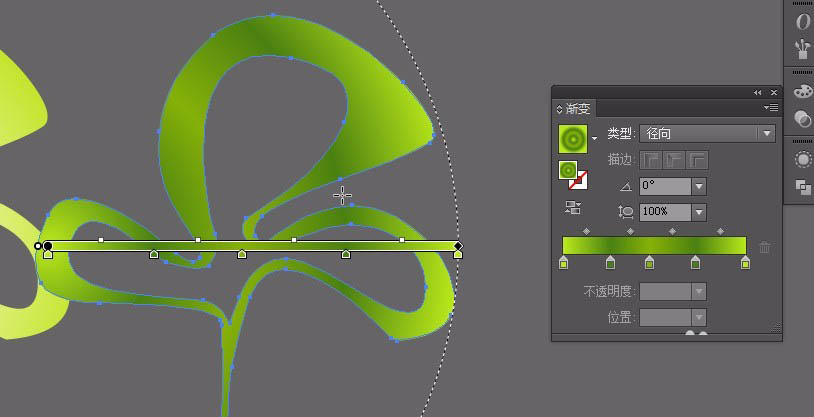Select third midpoint square on canvas annotator
The image size is (814, 417).
tap(294, 240)
